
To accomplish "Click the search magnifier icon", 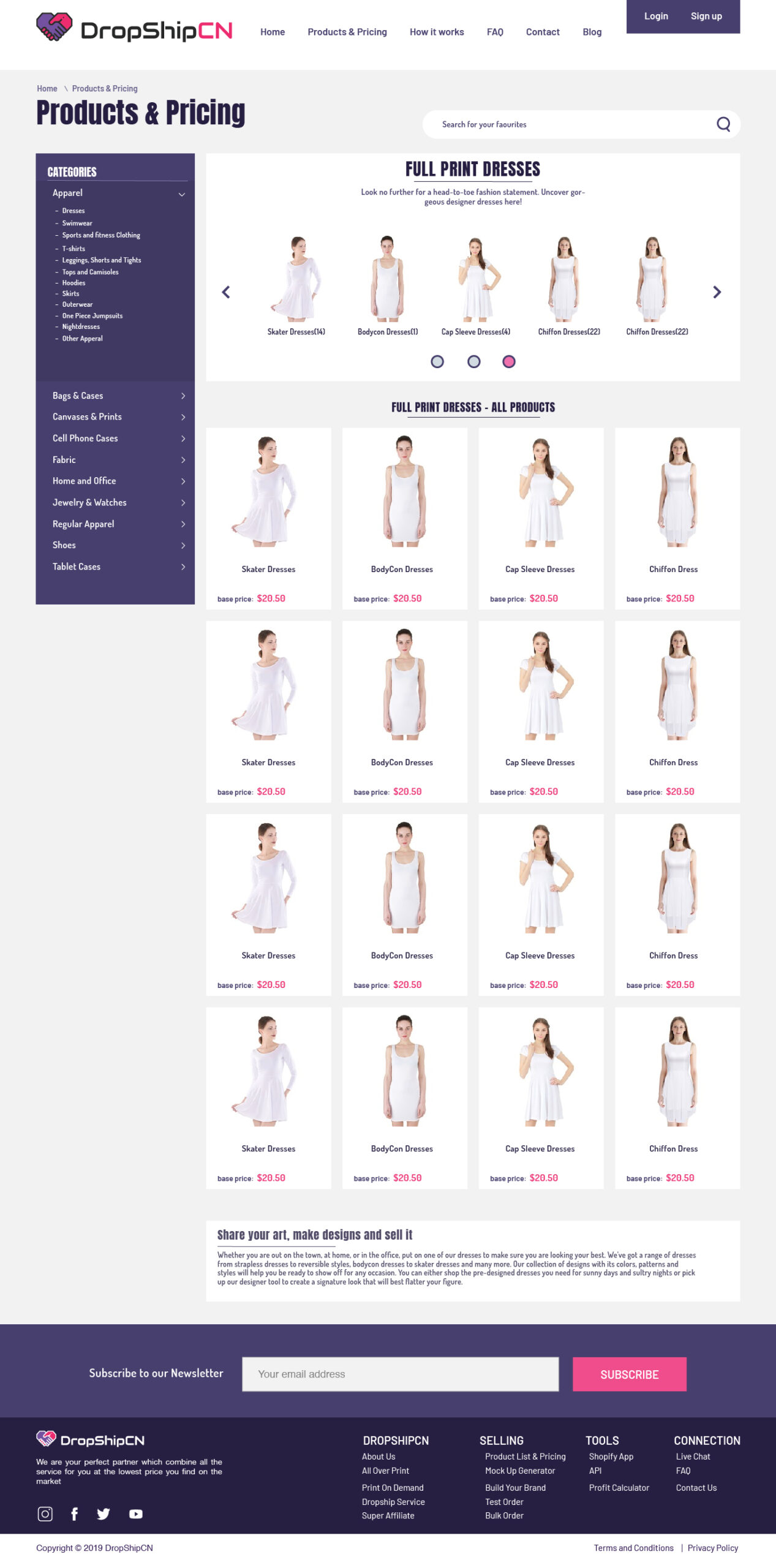I will (x=723, y=124).
